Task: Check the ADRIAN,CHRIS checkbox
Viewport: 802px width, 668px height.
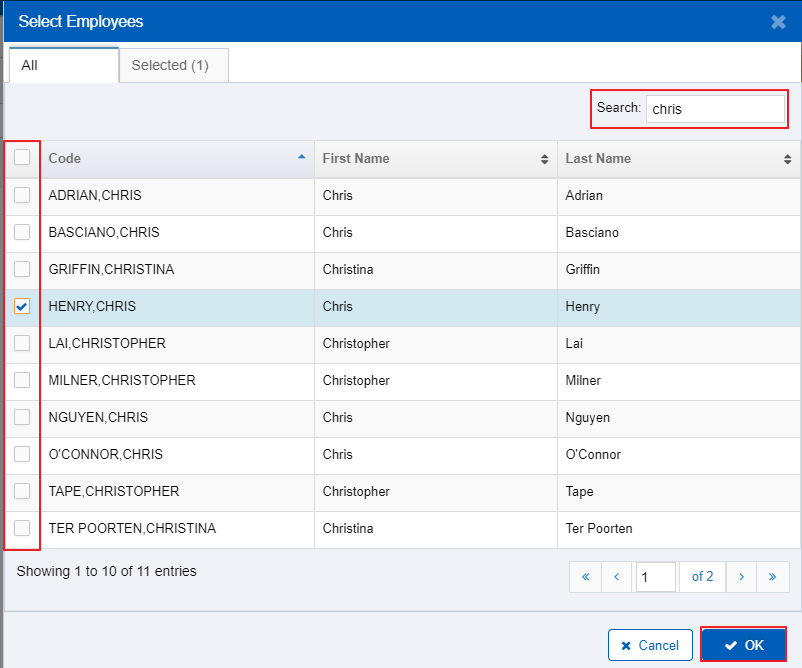Action: click(x=22, y=195)
